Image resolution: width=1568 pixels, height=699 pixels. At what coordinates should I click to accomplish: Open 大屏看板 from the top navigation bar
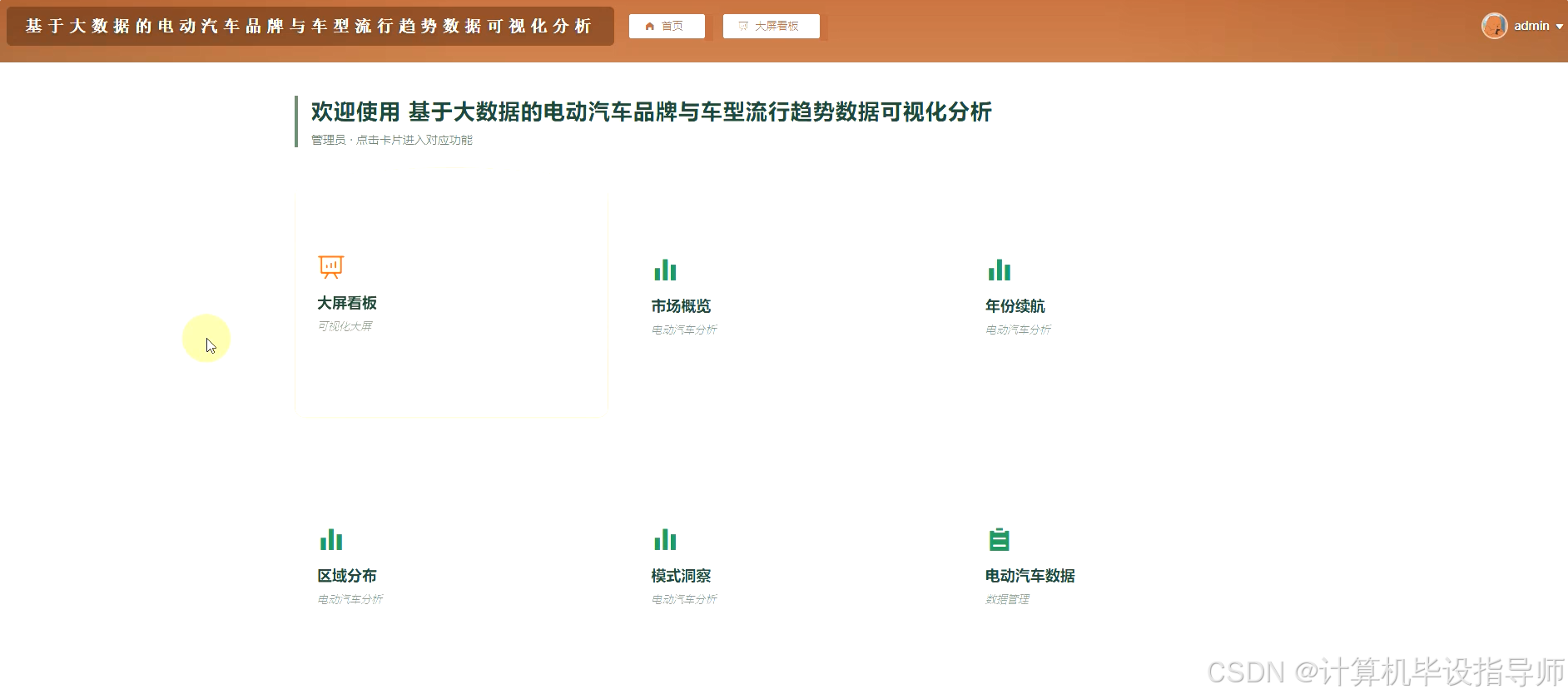click(771, 26)
